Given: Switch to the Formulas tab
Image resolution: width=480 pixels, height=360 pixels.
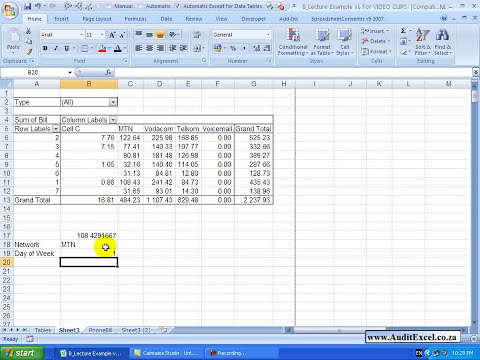Looking at the screenshot, I should click(135, 19).
